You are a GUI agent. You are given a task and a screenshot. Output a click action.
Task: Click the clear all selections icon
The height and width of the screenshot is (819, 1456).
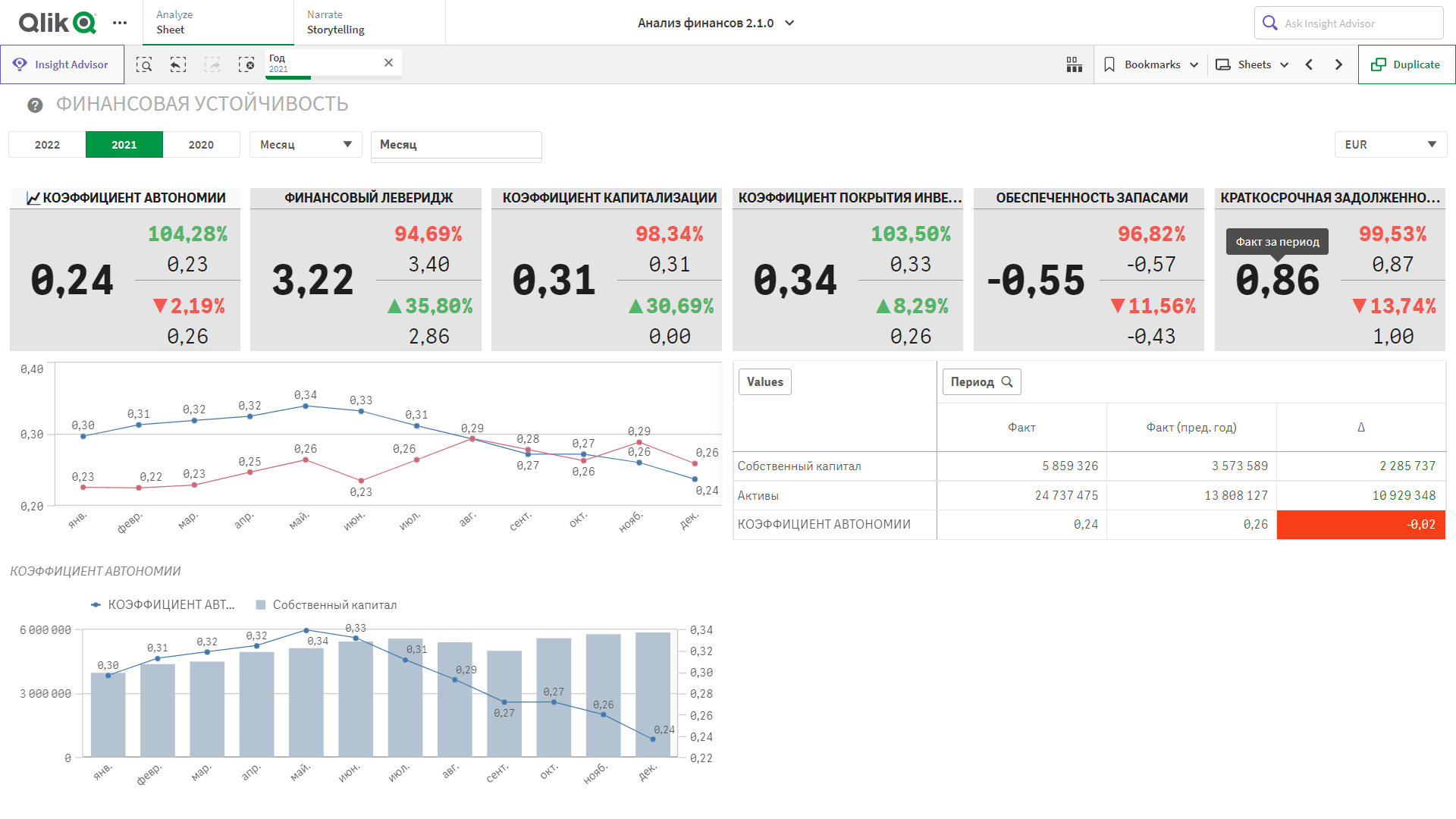point(246,64)
